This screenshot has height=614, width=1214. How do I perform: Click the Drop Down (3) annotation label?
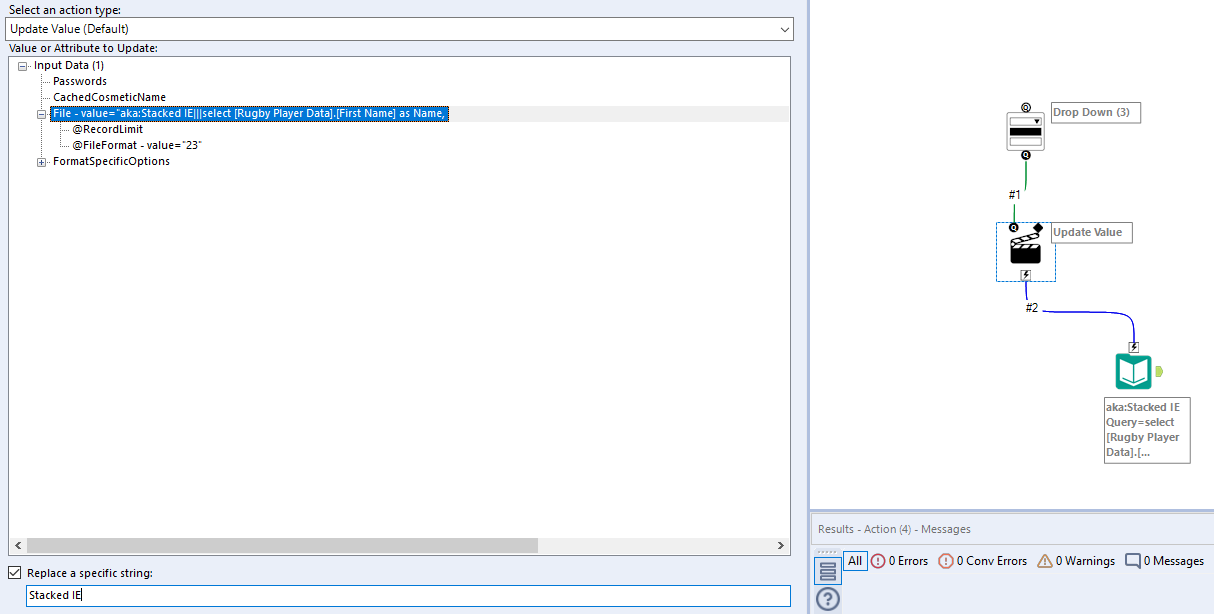1094,112
